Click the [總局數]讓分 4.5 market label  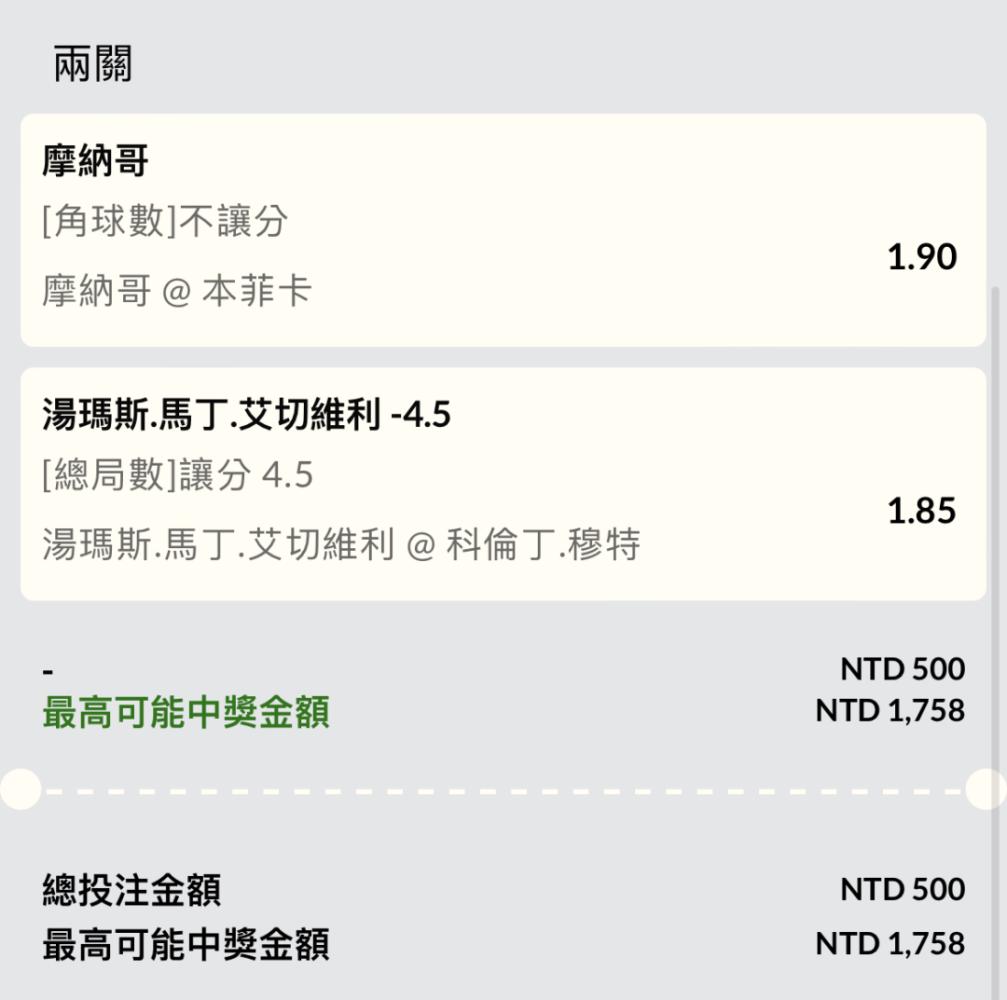[178, 475]
